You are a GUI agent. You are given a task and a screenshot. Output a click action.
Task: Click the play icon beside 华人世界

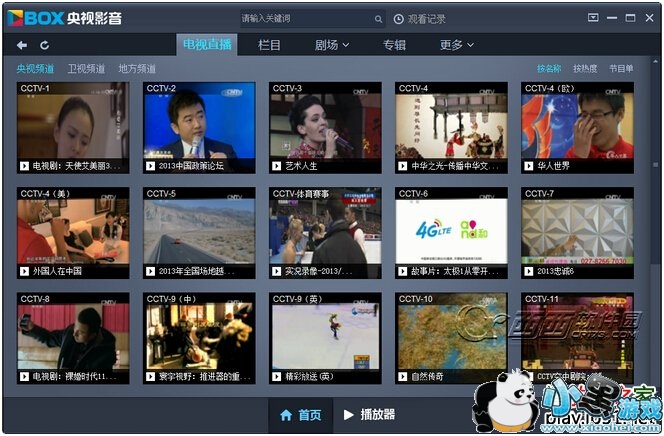point(529,166)
